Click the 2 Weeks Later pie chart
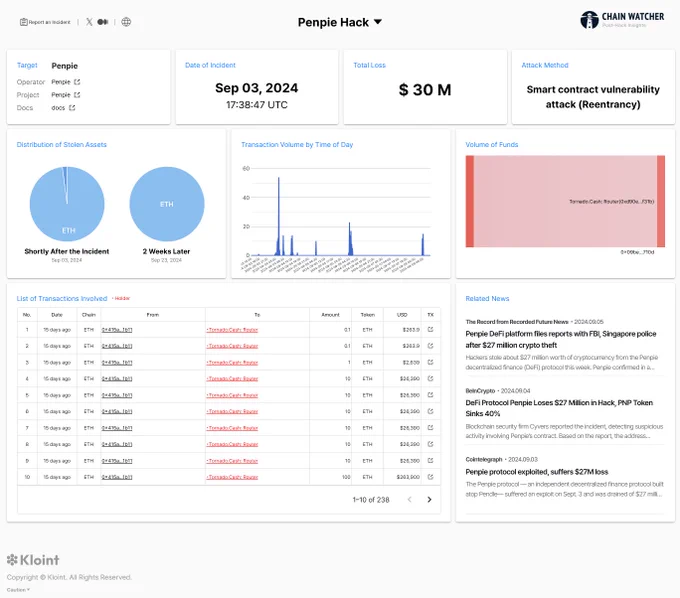This screenshot has height=598, width=680. 167,204
